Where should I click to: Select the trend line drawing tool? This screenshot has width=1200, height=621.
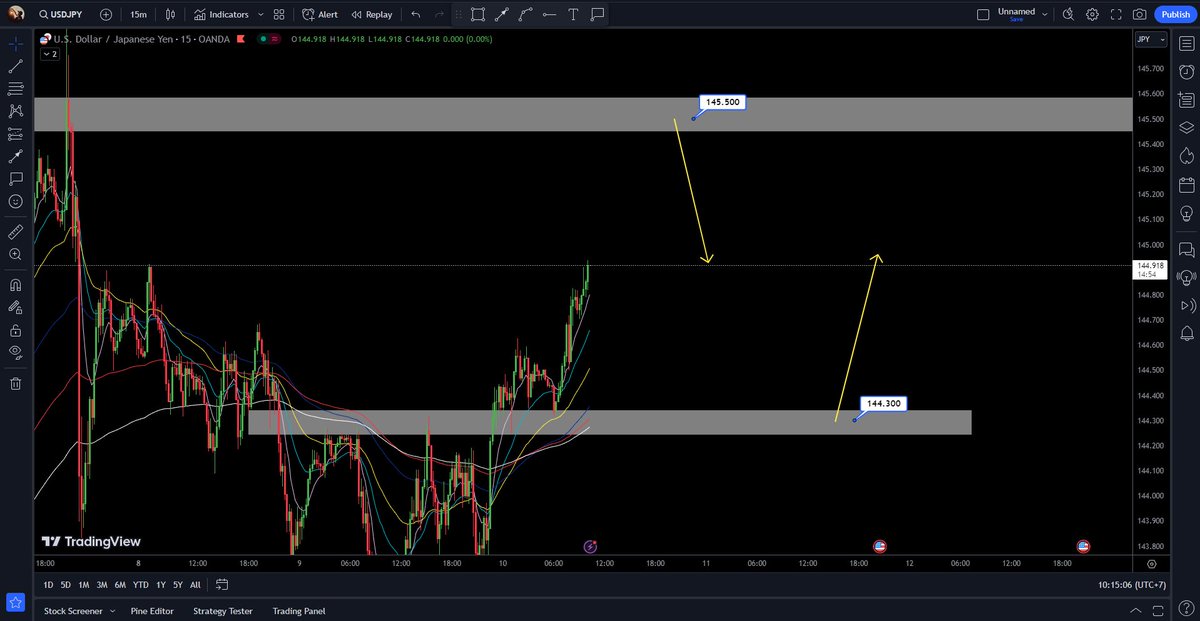tap(15, 66)
